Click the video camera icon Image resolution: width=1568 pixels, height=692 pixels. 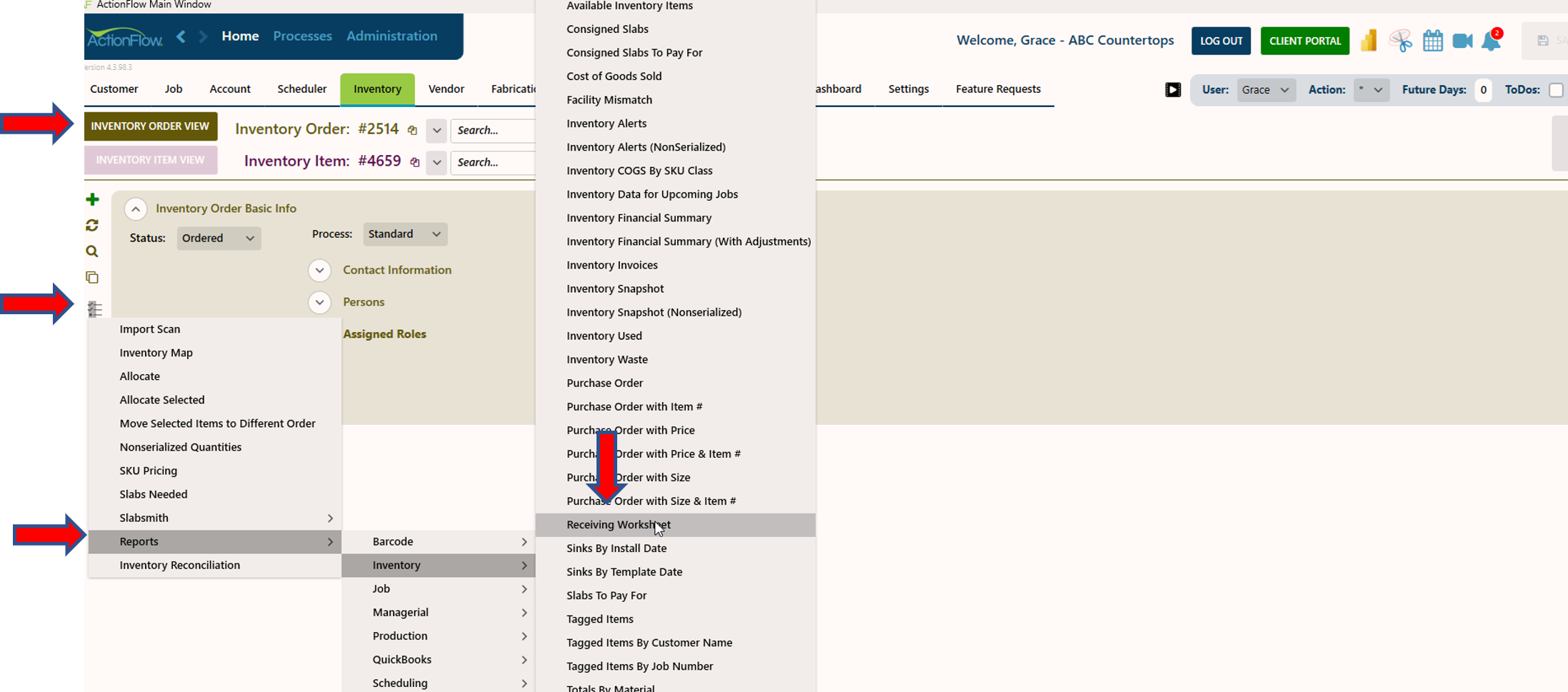pyautogui.click(x=1462, y=41)
